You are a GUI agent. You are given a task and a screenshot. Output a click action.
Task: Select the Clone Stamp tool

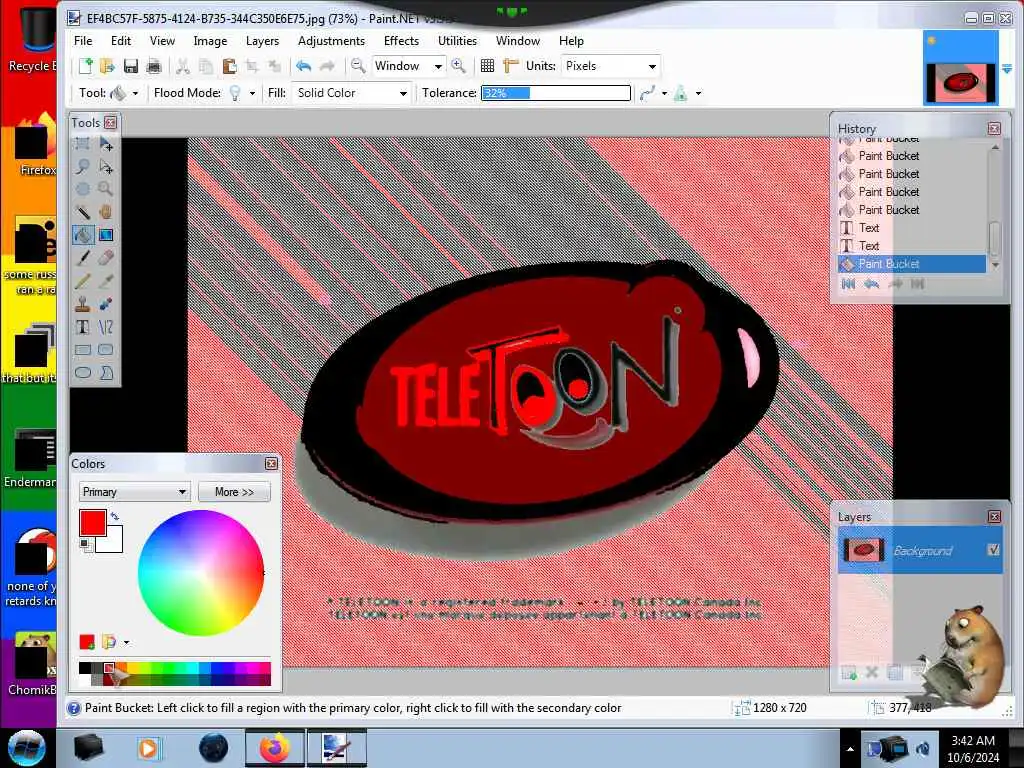(x=83, y=304)
